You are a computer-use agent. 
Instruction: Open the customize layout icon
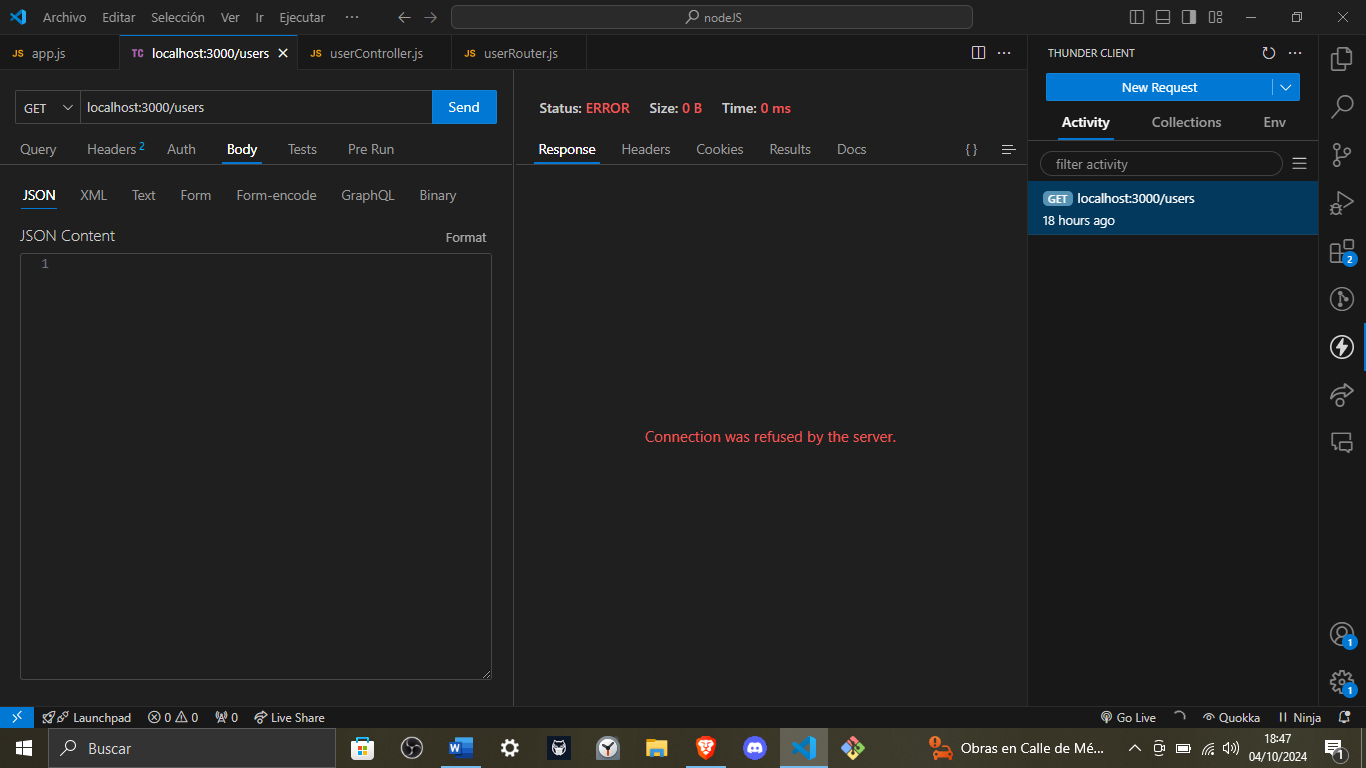pos(1215,17)
